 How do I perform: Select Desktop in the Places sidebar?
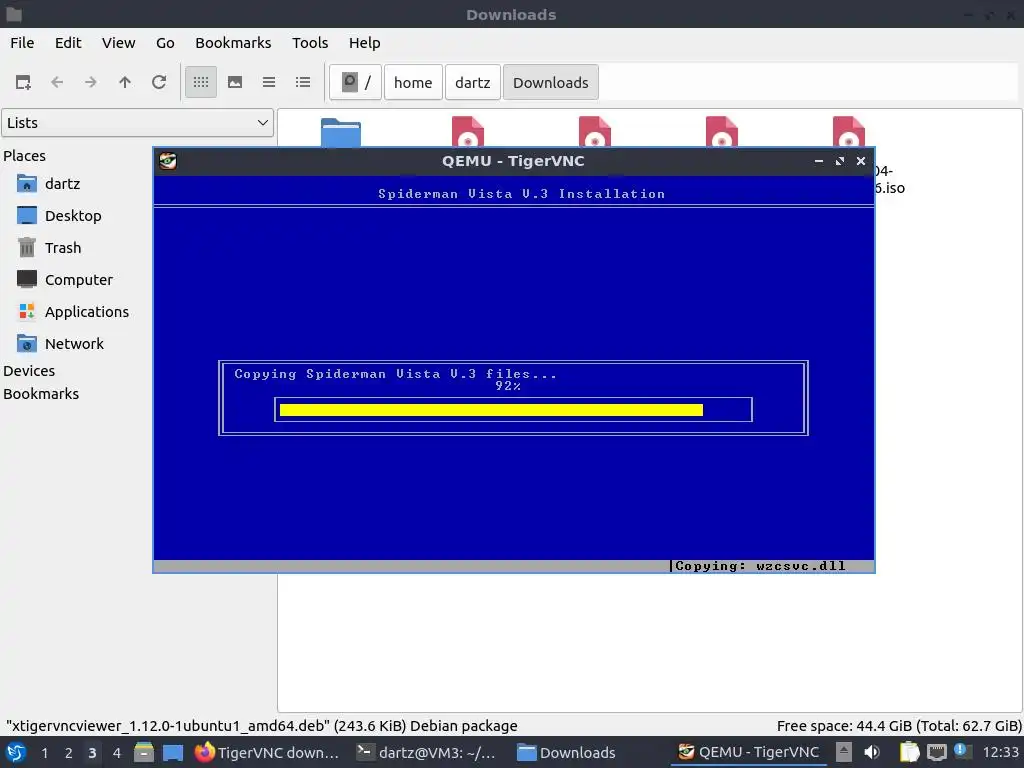pos(73,216)
